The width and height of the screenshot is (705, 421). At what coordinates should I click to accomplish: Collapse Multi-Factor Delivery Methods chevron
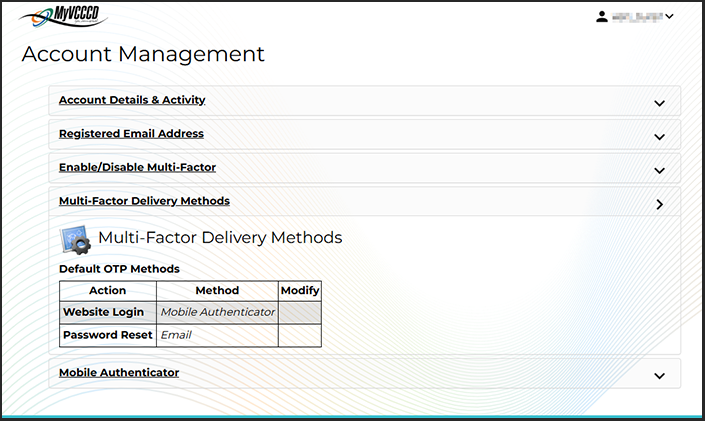[x=660, y=205]
